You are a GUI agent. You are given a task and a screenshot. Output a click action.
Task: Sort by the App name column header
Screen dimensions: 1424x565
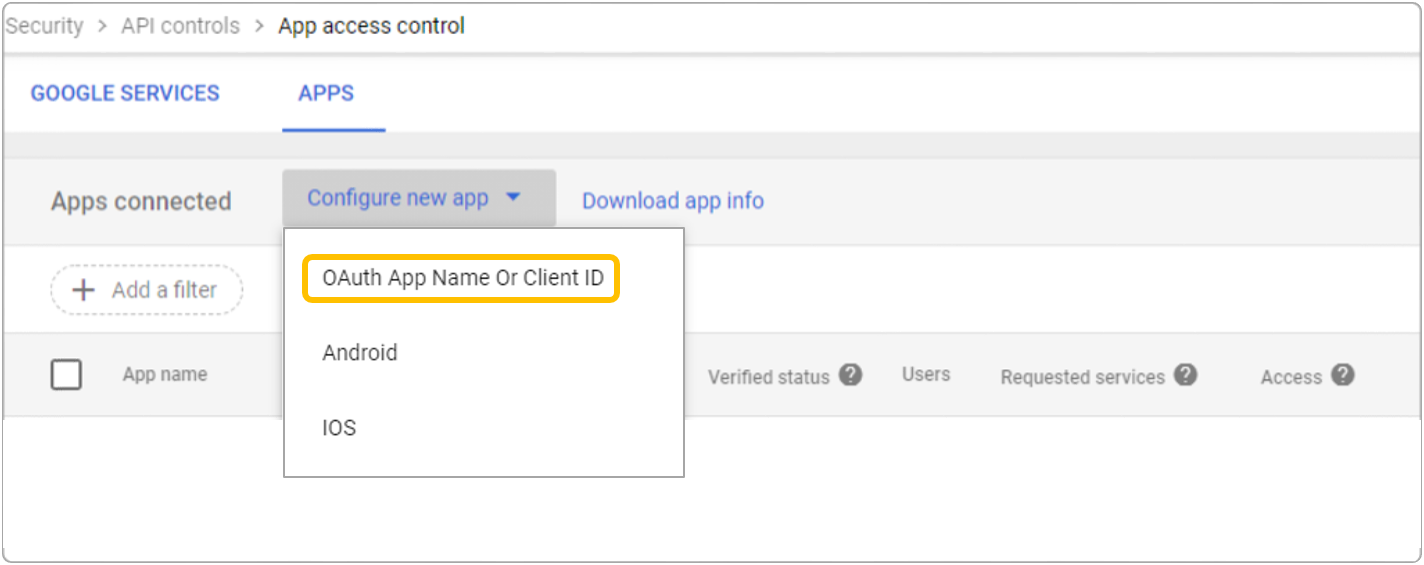[165, 375]
